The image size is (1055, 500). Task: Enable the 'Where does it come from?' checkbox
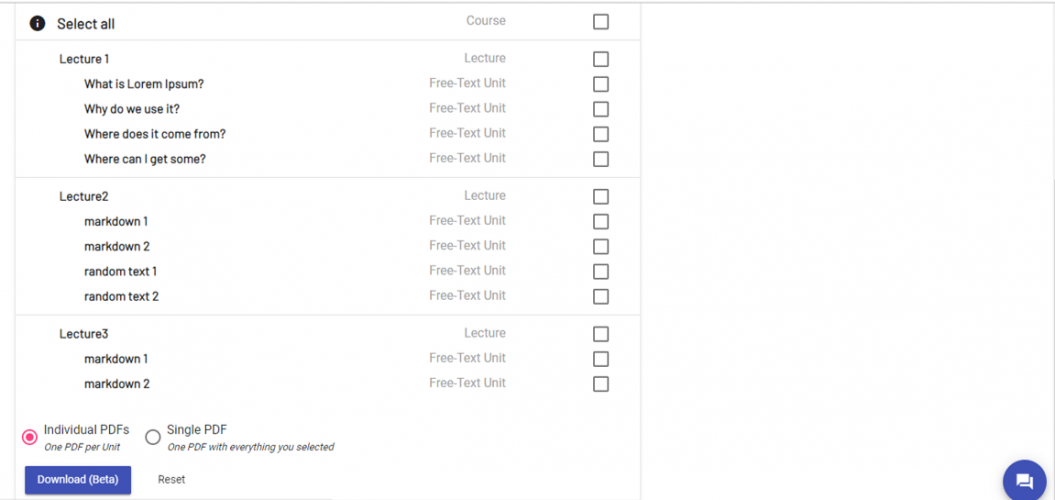601,134
